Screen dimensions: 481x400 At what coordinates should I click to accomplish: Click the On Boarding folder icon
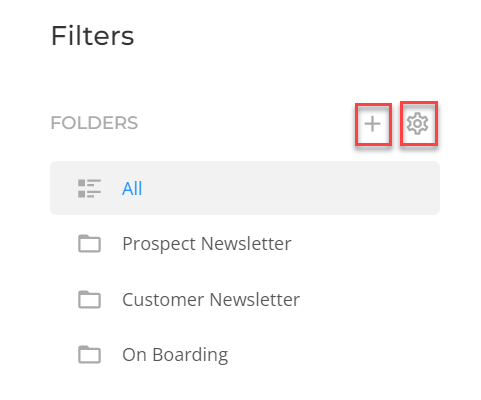[x=89, y=354]
